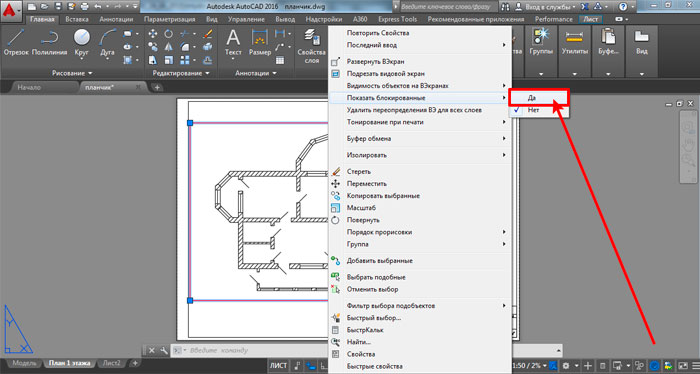Open the Вставка ribbon tab
The height and width of the screenshot is (374, 700).
[77, 19]
